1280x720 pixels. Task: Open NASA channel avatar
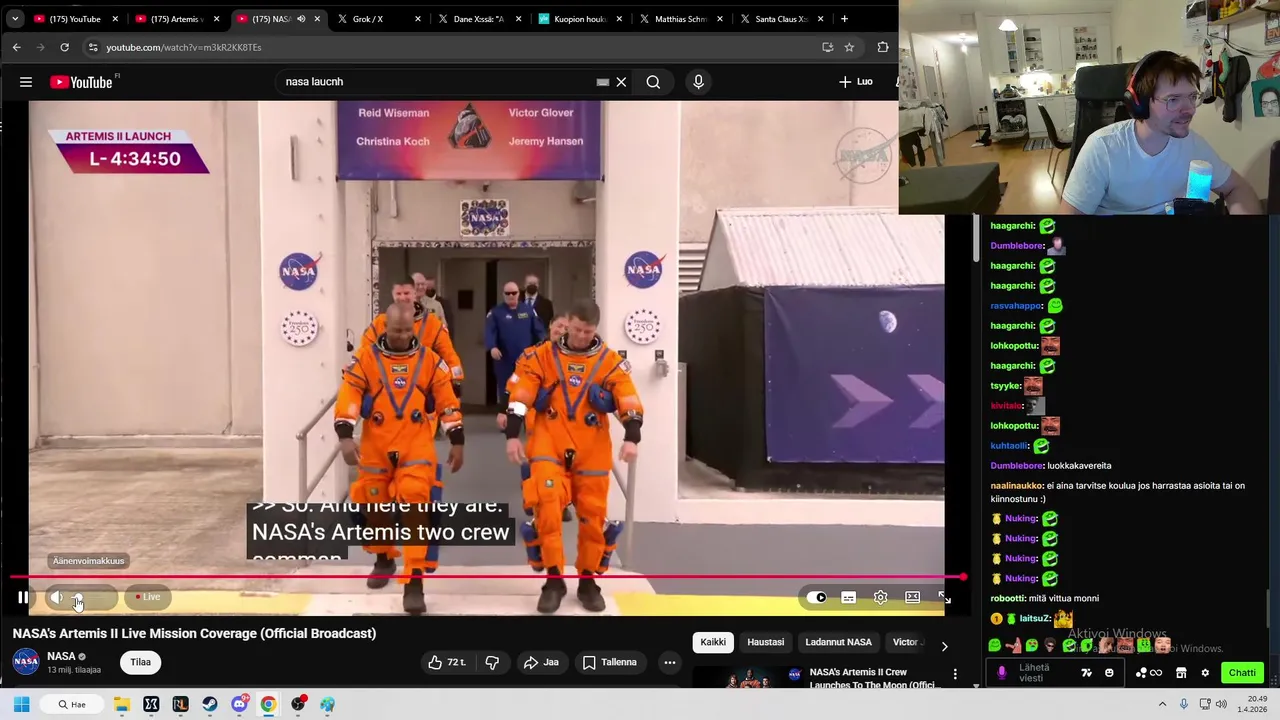pyautogui.click(x=26, y=662)
